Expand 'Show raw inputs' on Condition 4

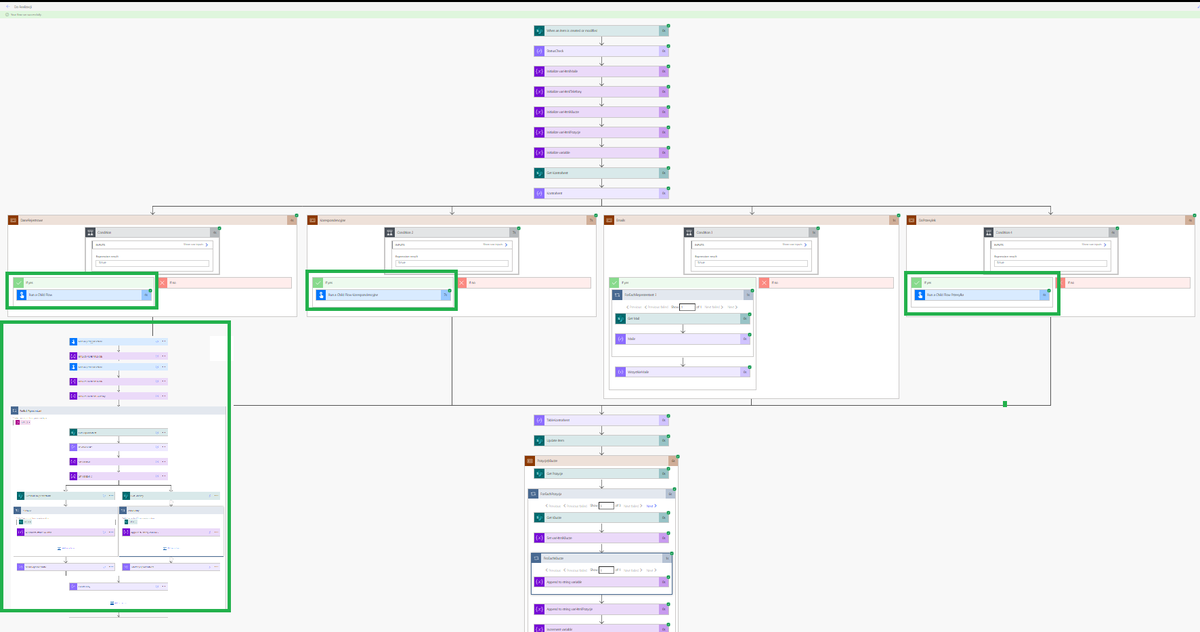[1094, 244]
